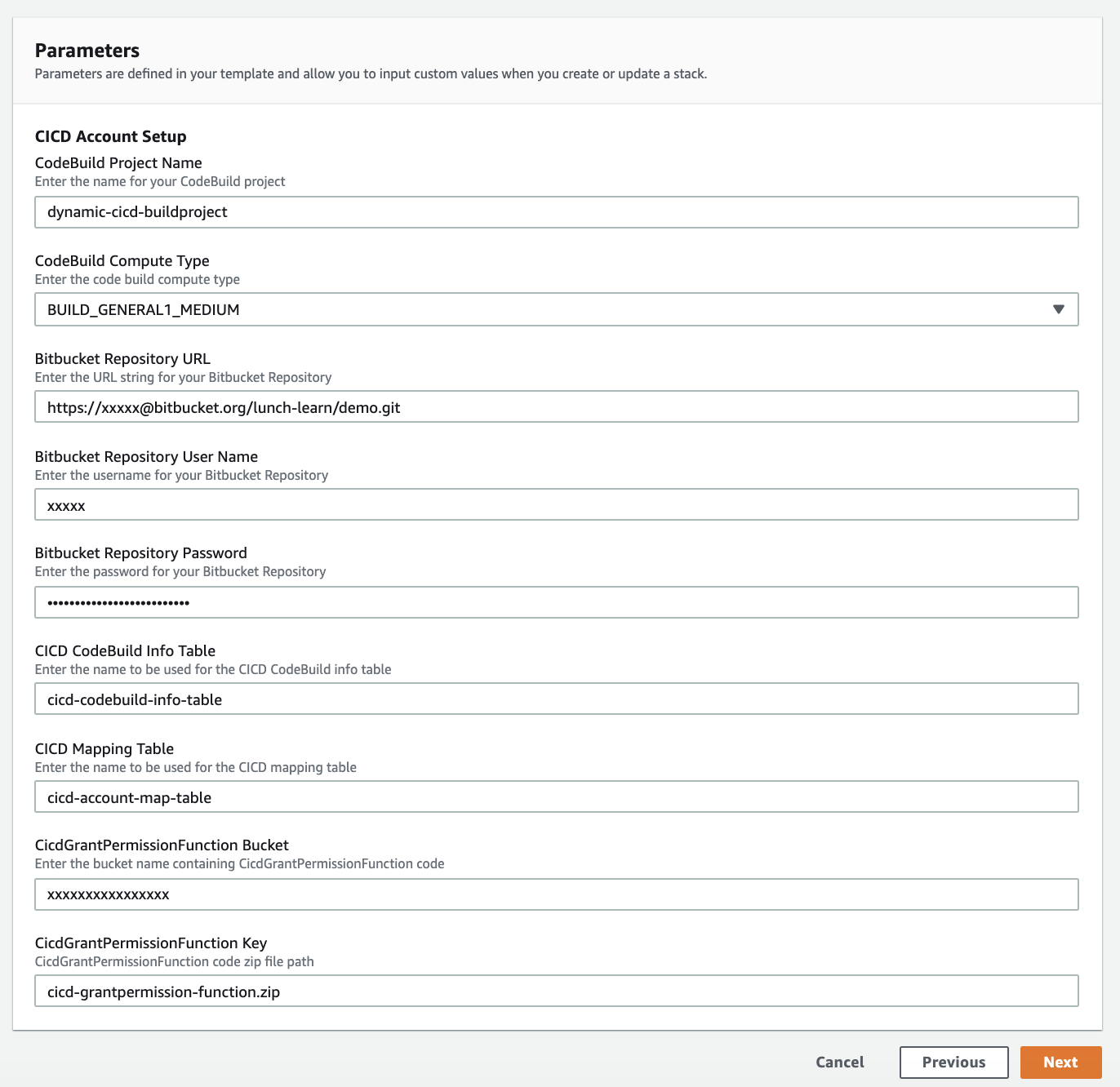Click the CodeBuild Project Name input field
This screenshot has height=1087, width=1120.
(555, 211)
